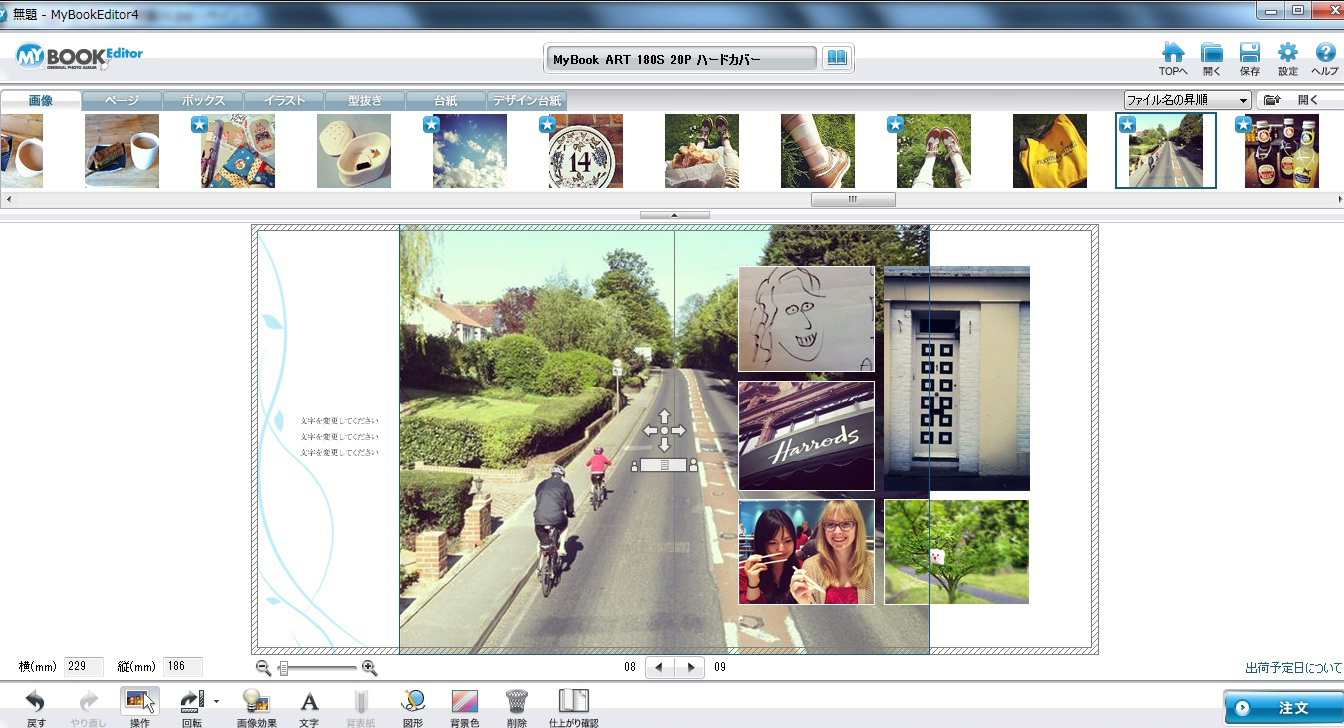Click the 注文 order button
The image size is (1344, 728).
pos(1283,708)
